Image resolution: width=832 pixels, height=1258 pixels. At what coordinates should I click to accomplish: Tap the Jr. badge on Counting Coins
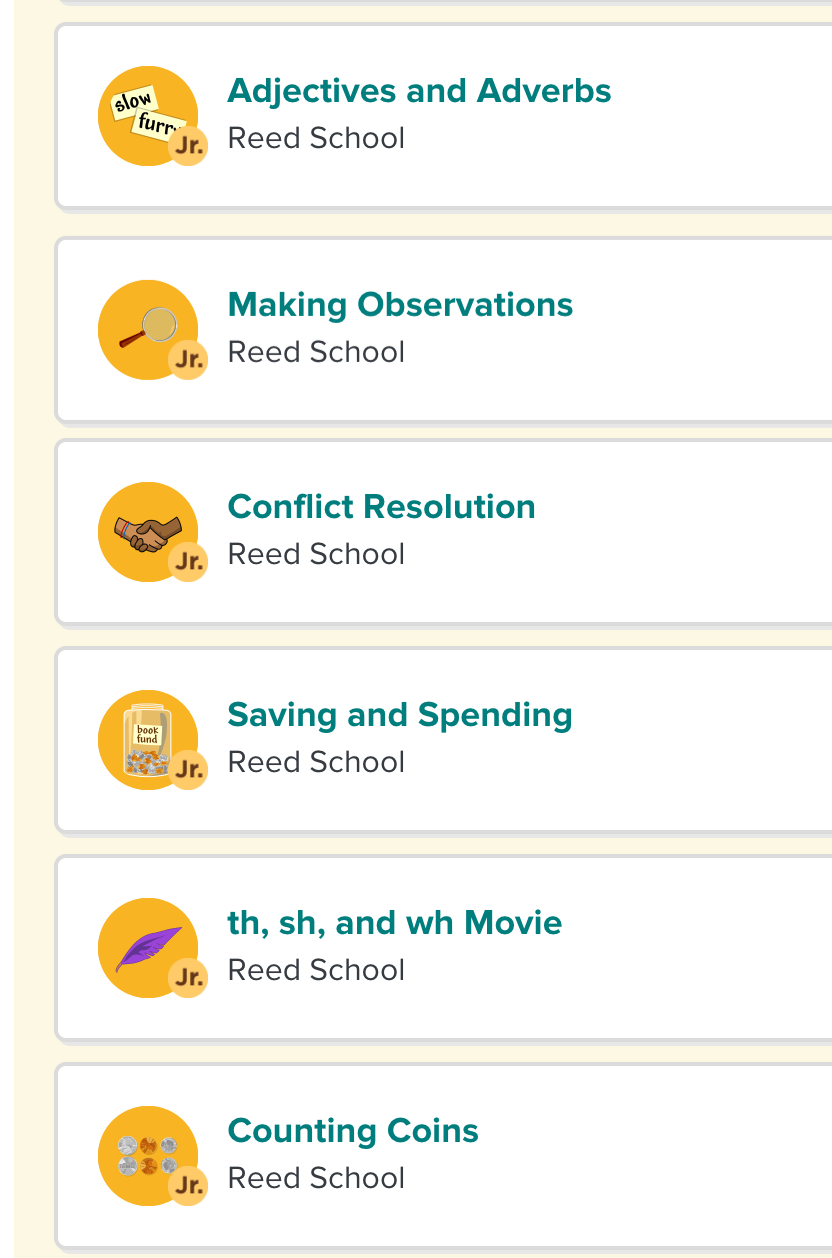(188, 1186)
